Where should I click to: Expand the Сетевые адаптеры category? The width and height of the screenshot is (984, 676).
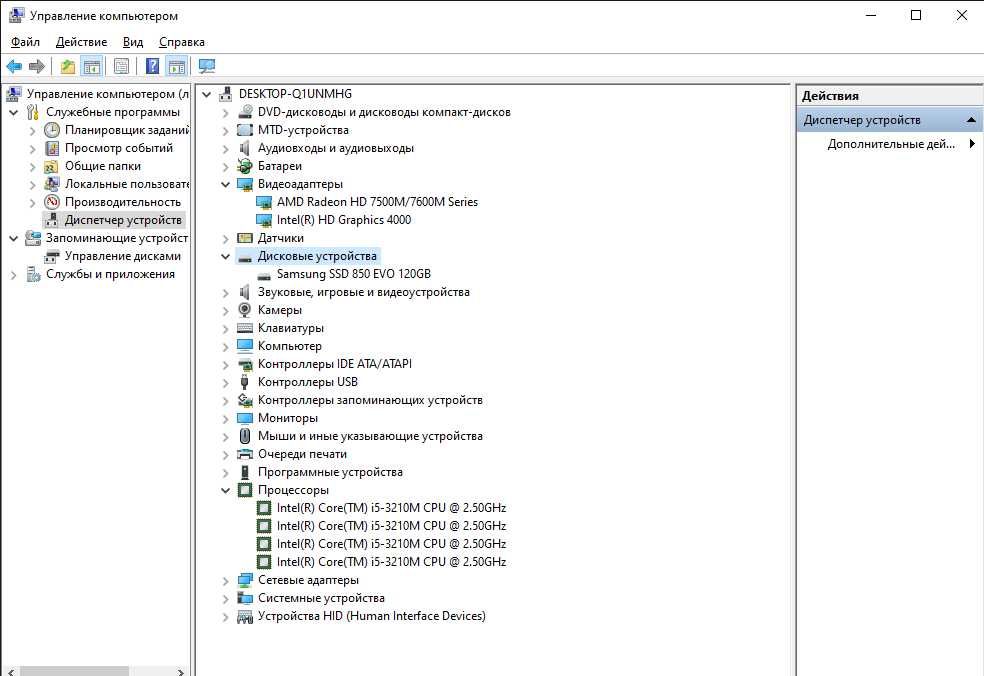click(x=225, y=581)
